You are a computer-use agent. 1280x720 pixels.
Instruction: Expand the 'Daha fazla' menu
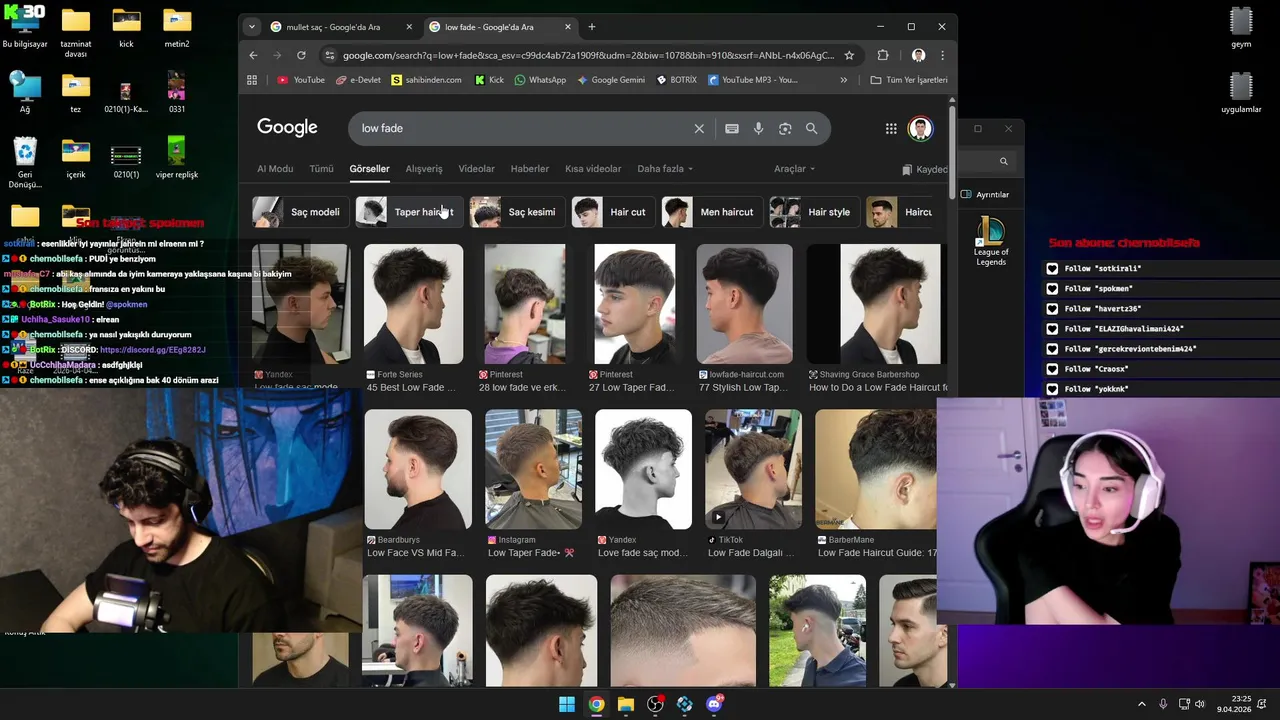coord(665,169)
